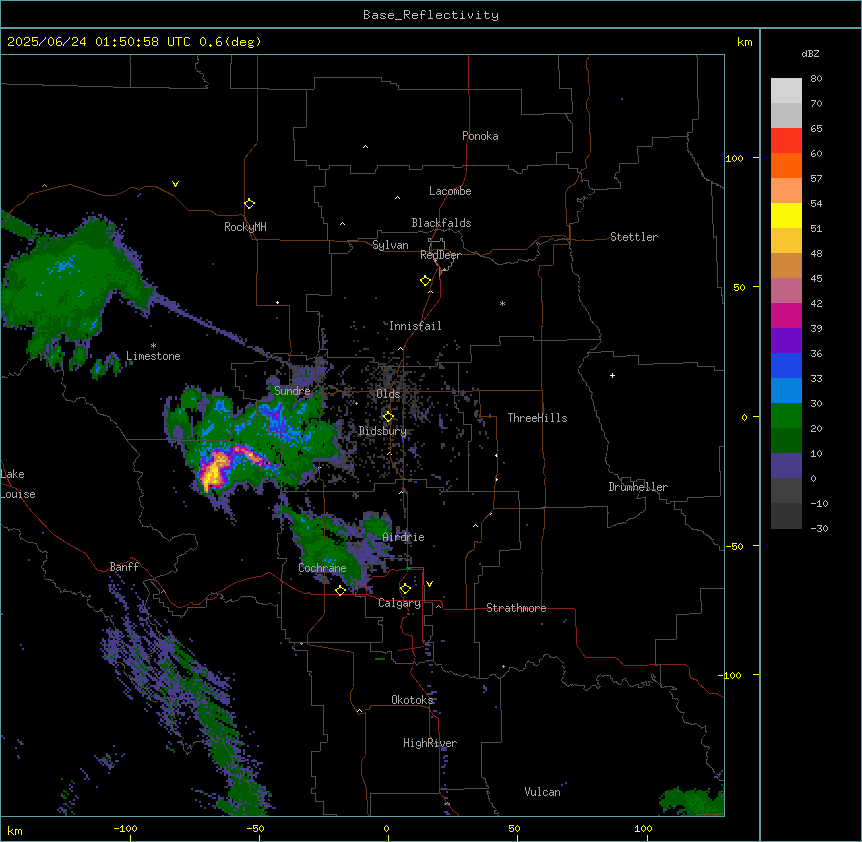Click the yellow v marker northwest of RockyMH

click(x=175, y=184)
